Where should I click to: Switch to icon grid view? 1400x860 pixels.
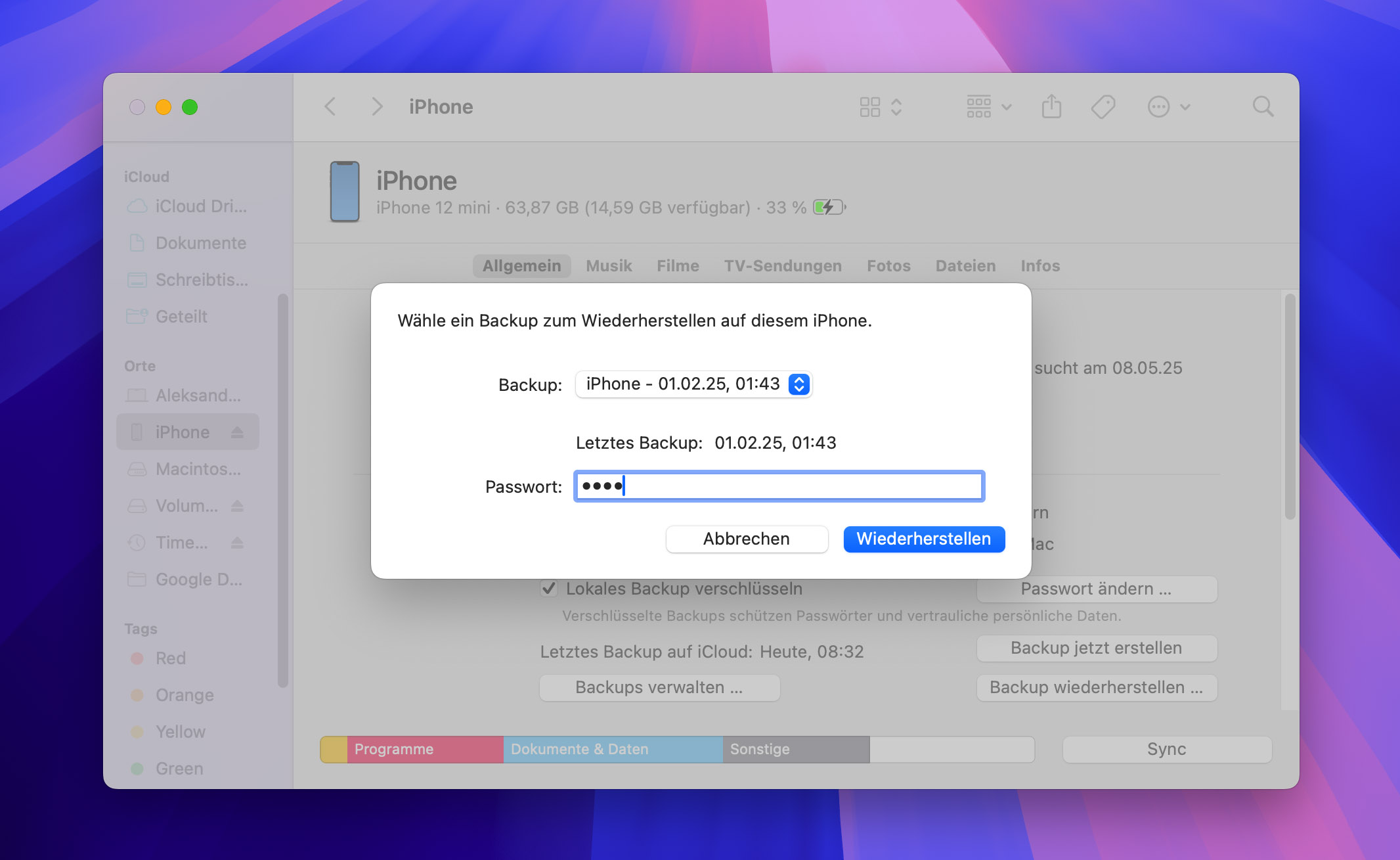(869, 106)
